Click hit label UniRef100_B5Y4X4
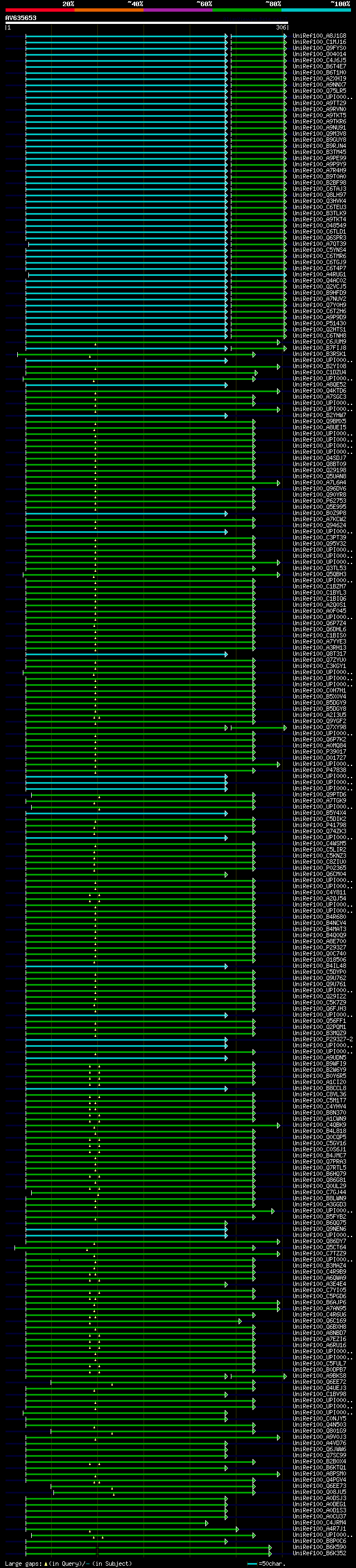Viewport: 356px width, 1568px height. point(319,813)
